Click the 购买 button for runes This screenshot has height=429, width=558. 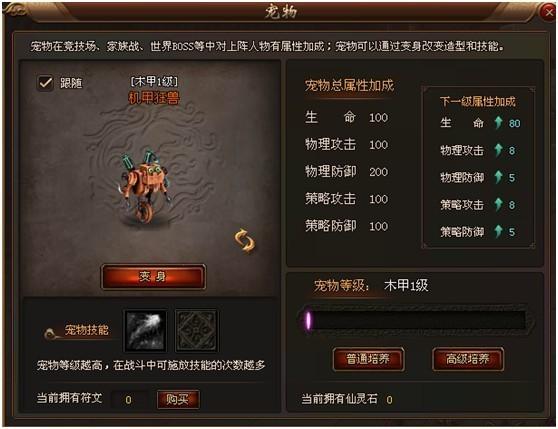point(178,399)
